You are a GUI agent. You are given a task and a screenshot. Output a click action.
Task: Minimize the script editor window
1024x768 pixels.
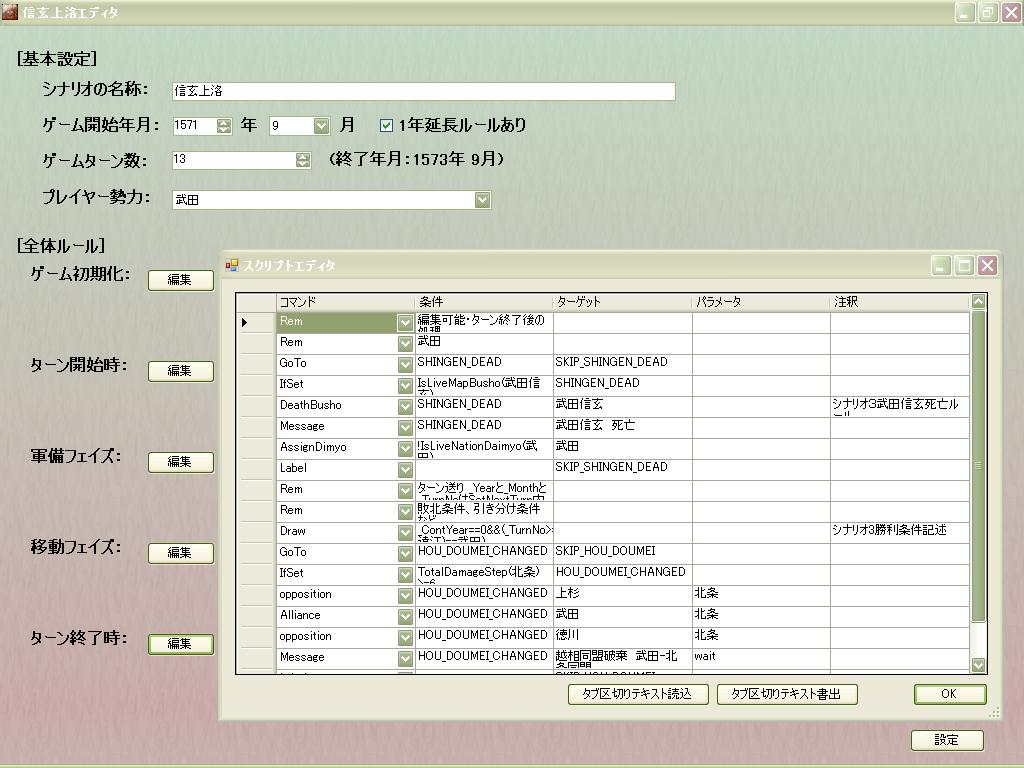click(940, 265)
